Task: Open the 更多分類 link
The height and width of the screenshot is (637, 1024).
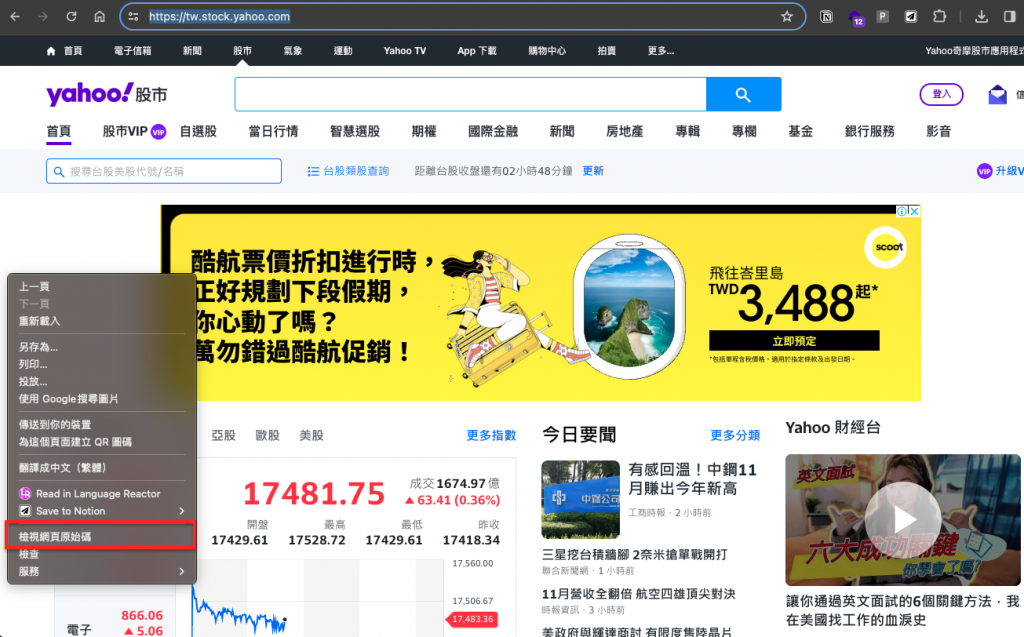Action: click(x=735, y=435)
